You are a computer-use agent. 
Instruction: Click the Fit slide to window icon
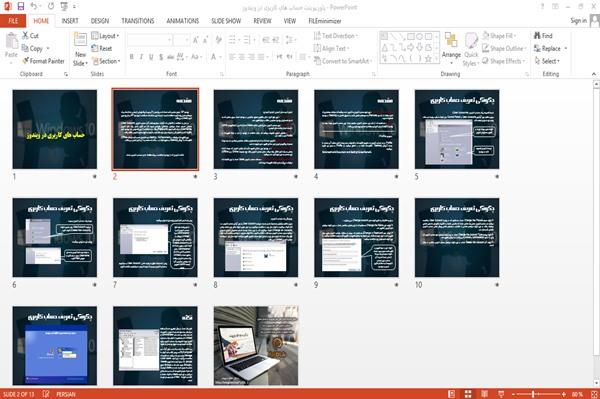[594, 394]
